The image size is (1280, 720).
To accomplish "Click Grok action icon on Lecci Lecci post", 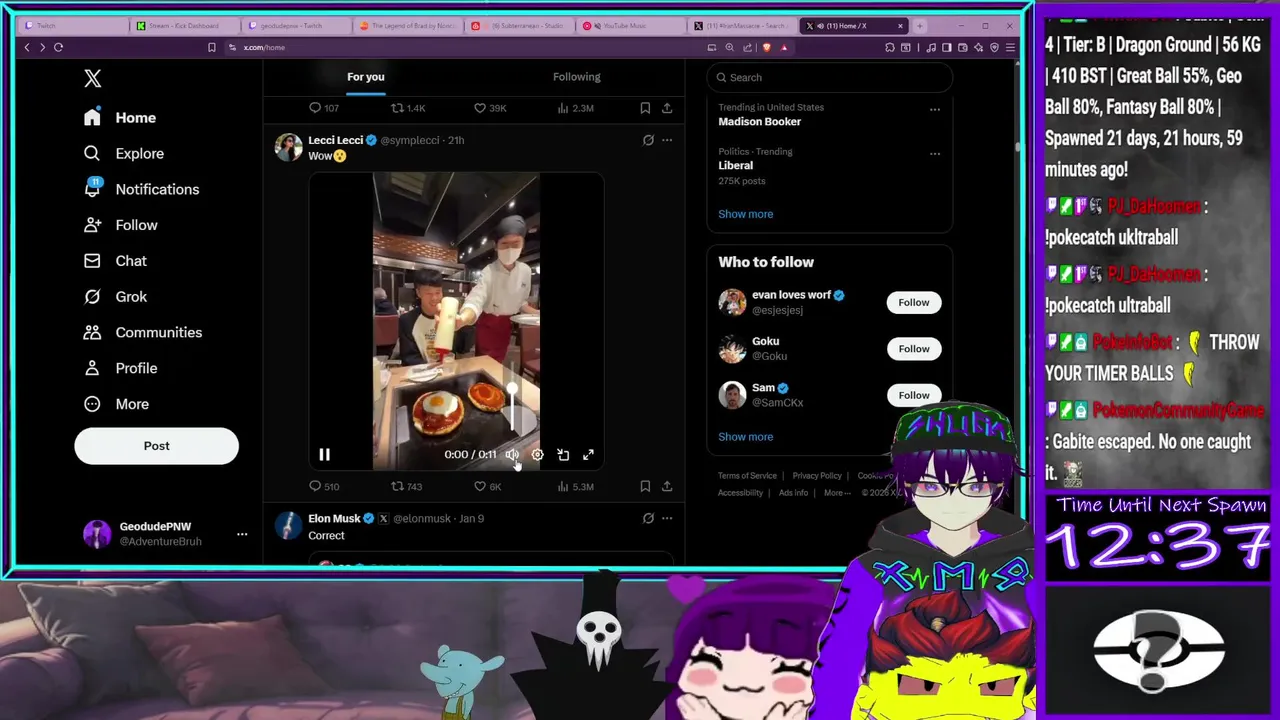I will tap(648, 140).
